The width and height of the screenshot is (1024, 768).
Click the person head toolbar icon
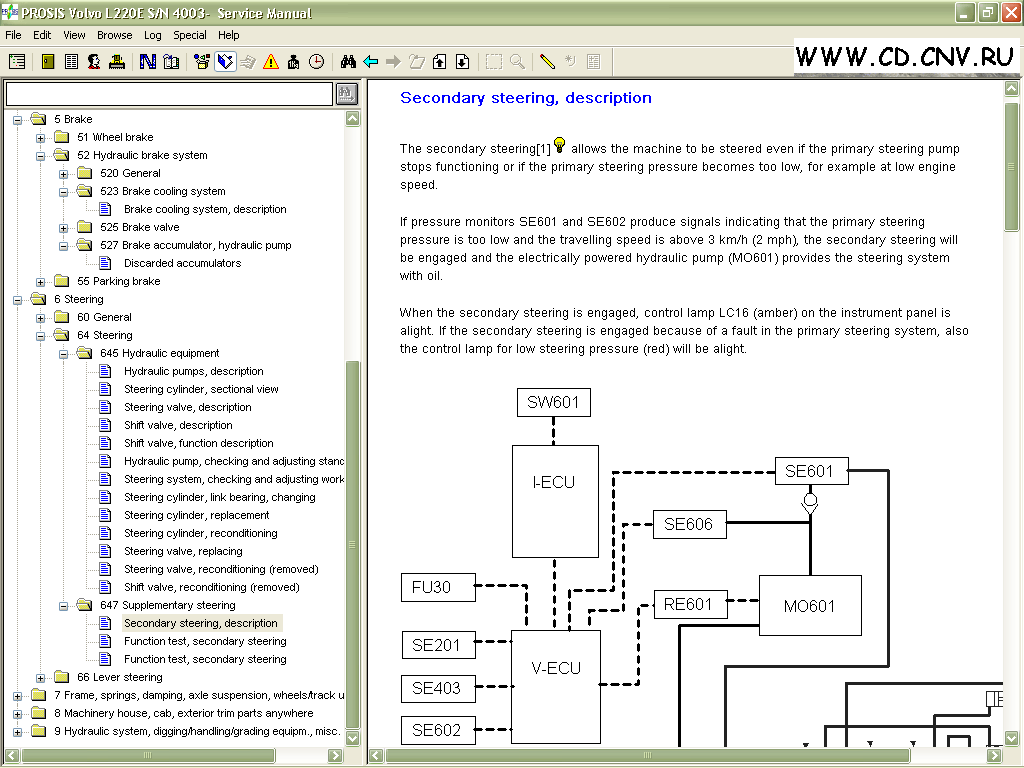tap(94, 62)
